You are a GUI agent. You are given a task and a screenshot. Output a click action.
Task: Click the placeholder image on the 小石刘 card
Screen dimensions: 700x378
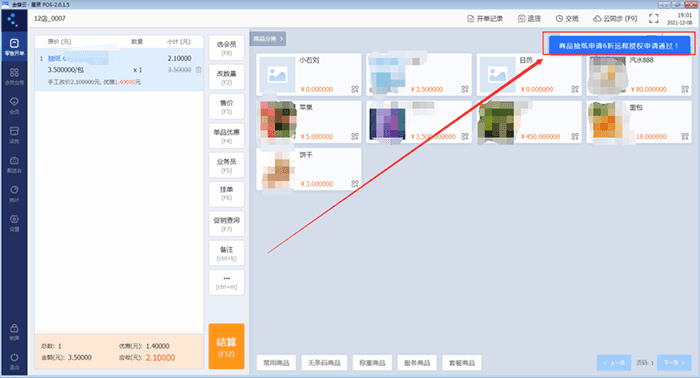(x=277, y=75)
